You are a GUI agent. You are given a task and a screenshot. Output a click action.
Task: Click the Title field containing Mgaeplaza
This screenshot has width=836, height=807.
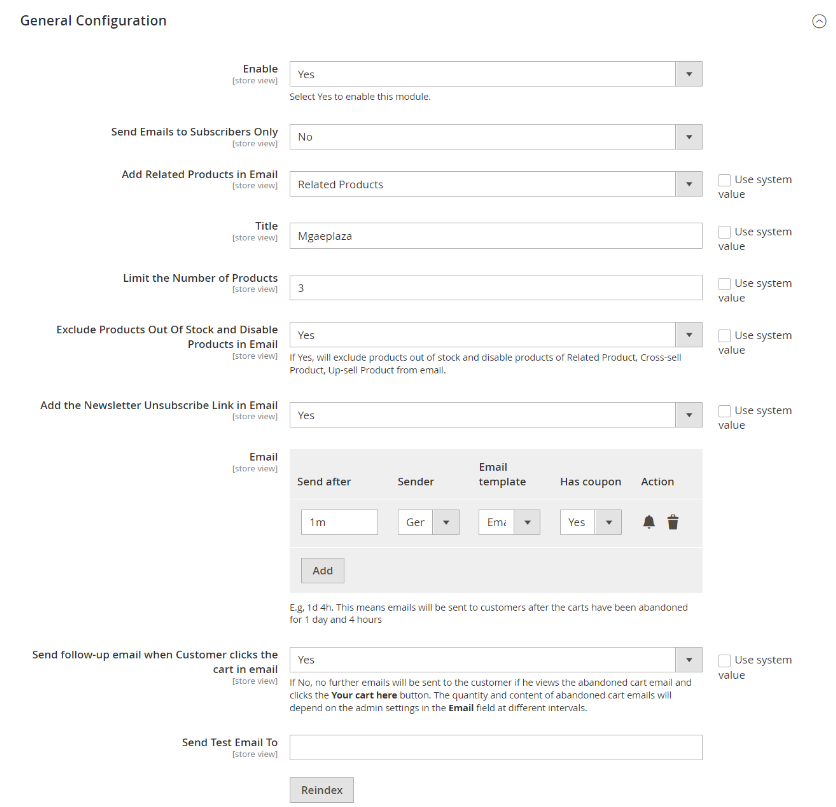(x=496, y=236)
